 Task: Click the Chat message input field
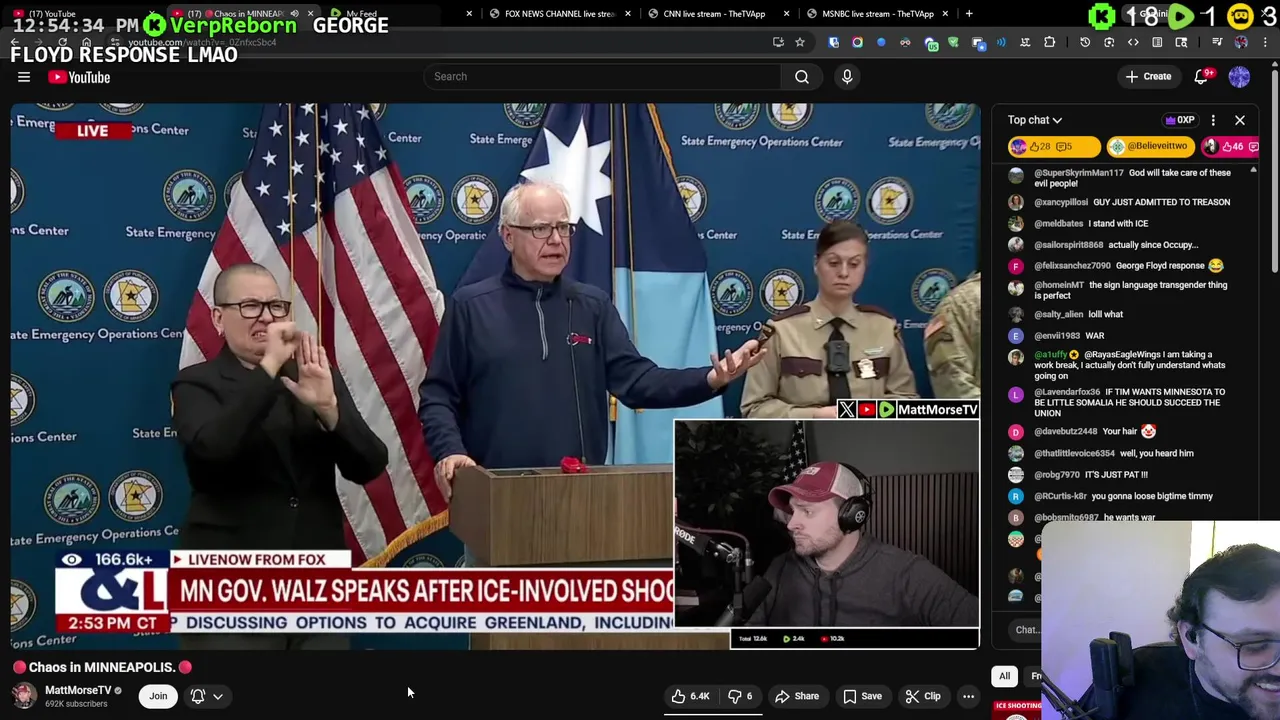tap(1026, 630)
